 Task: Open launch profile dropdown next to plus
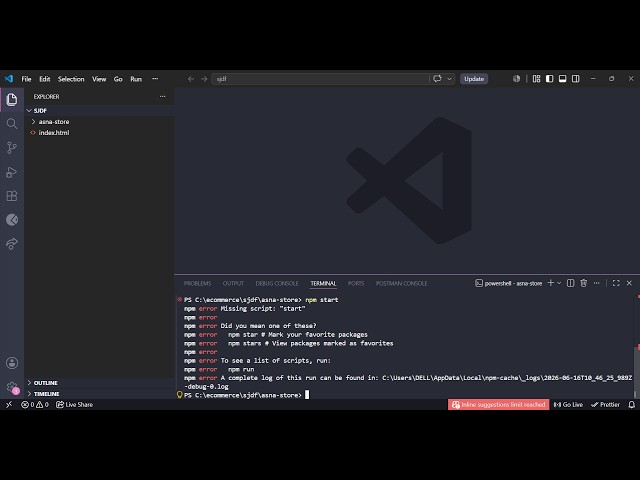point(559,283)
